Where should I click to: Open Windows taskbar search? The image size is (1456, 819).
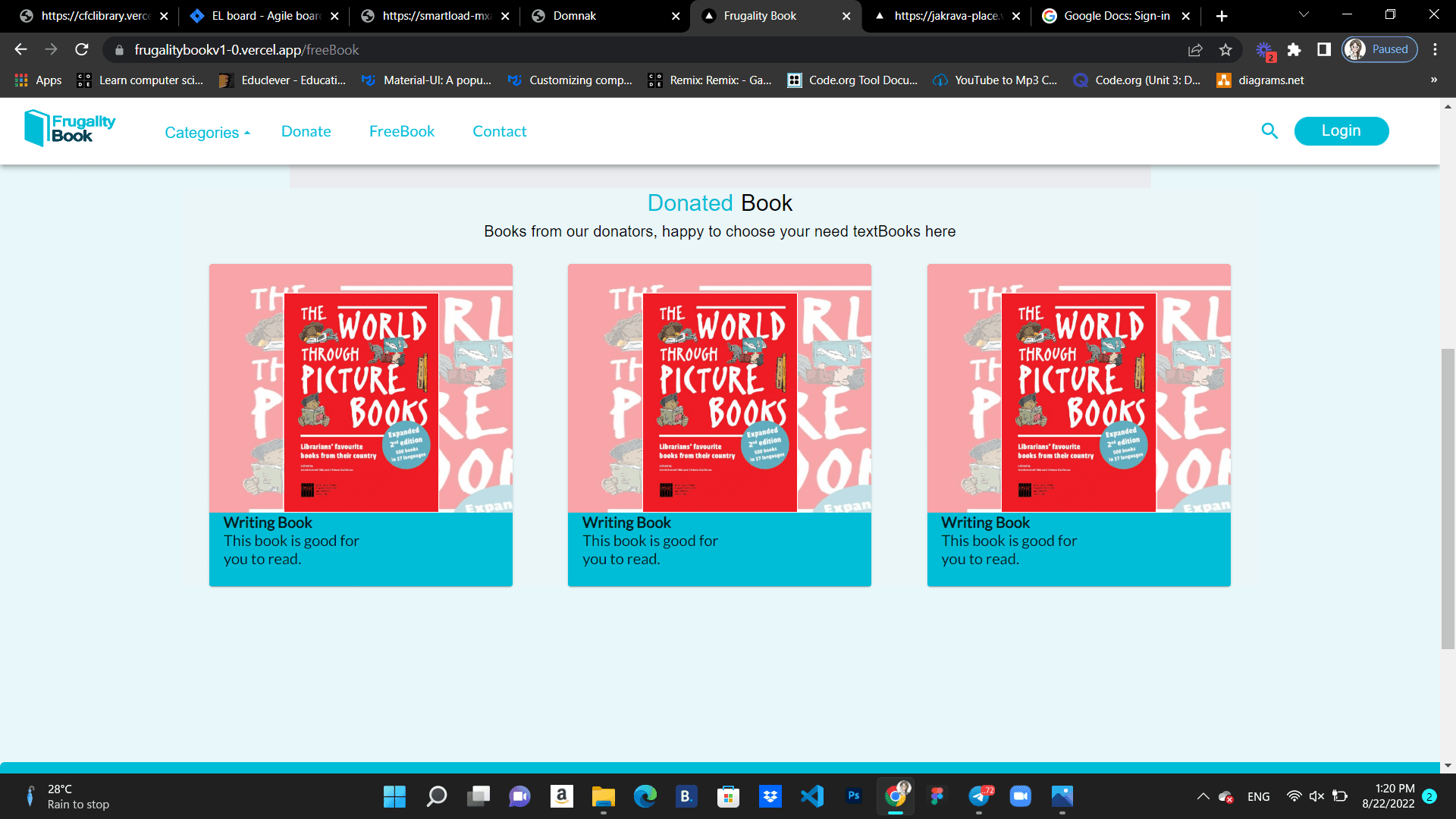click(x=437, y=796)
